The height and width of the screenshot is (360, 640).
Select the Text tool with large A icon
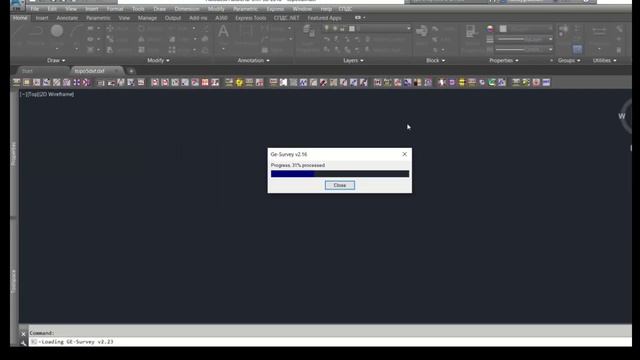click(223, 32)
